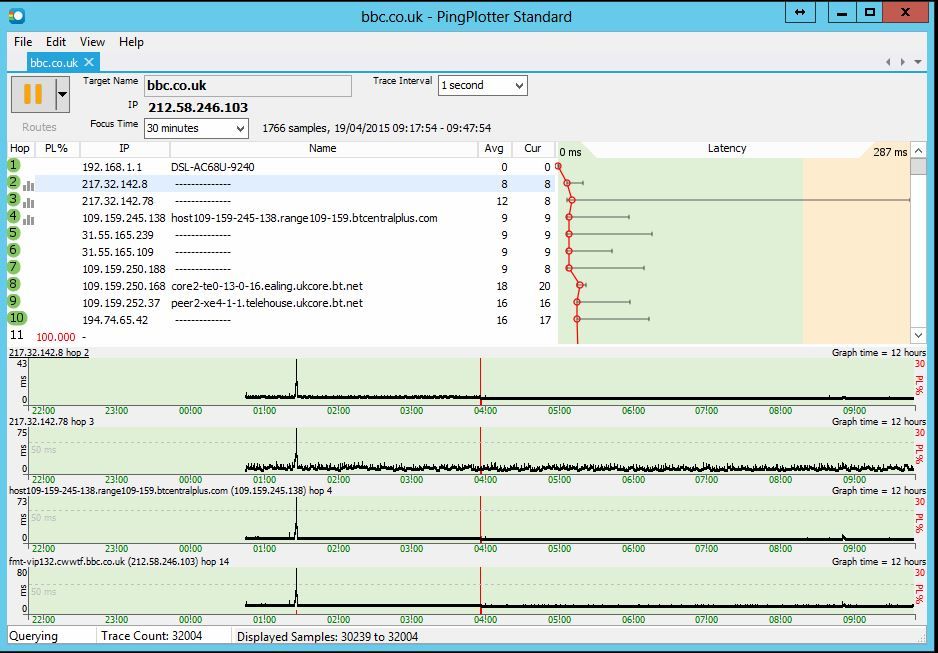The height and width of the screenshot is (653, 938).
Task: Click the tab scroll left arrow
Action: point(888,62)
